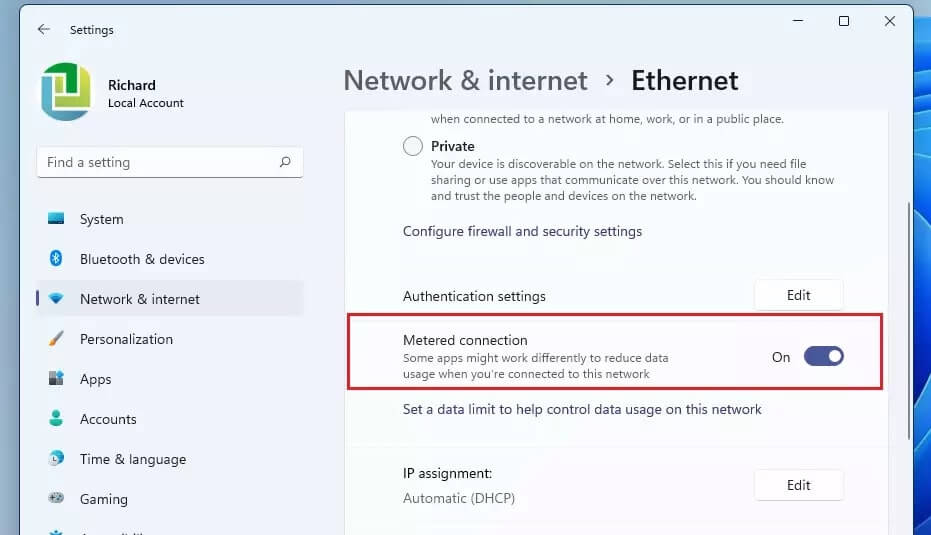The width and height of the screenshot is (931, 535).
Task: Go to Network & internet breadcrumb
Action: [x=465, y=81]
